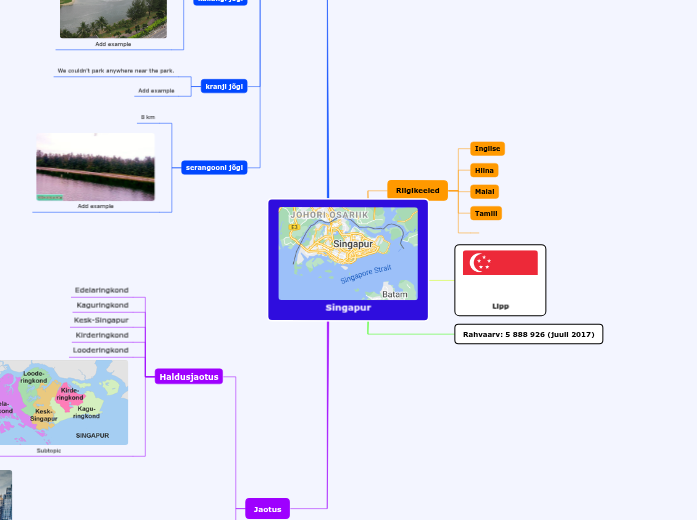Click the Subtopic label under districts map
697x520 pixels.
pos(49,451)
